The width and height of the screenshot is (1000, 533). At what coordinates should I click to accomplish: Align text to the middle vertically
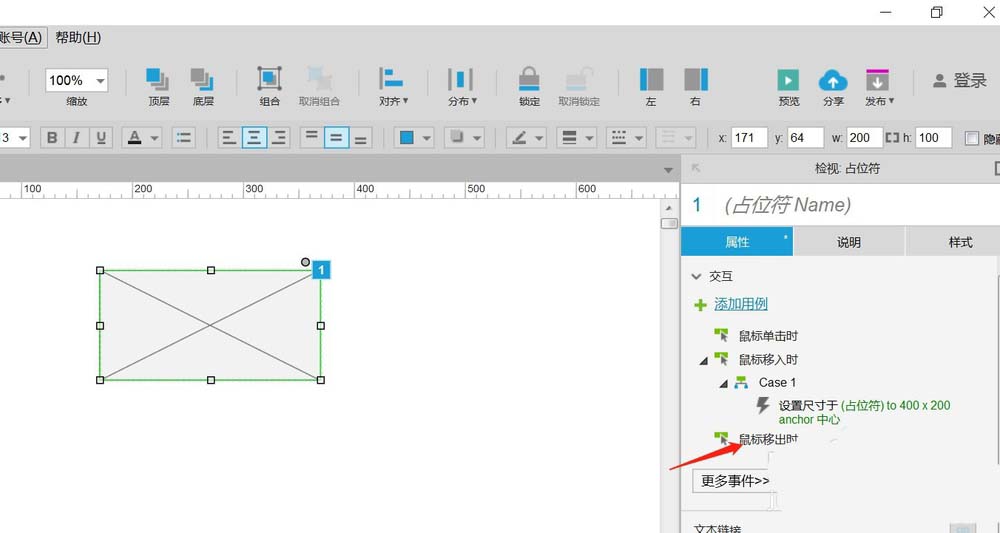coord(336,137)
